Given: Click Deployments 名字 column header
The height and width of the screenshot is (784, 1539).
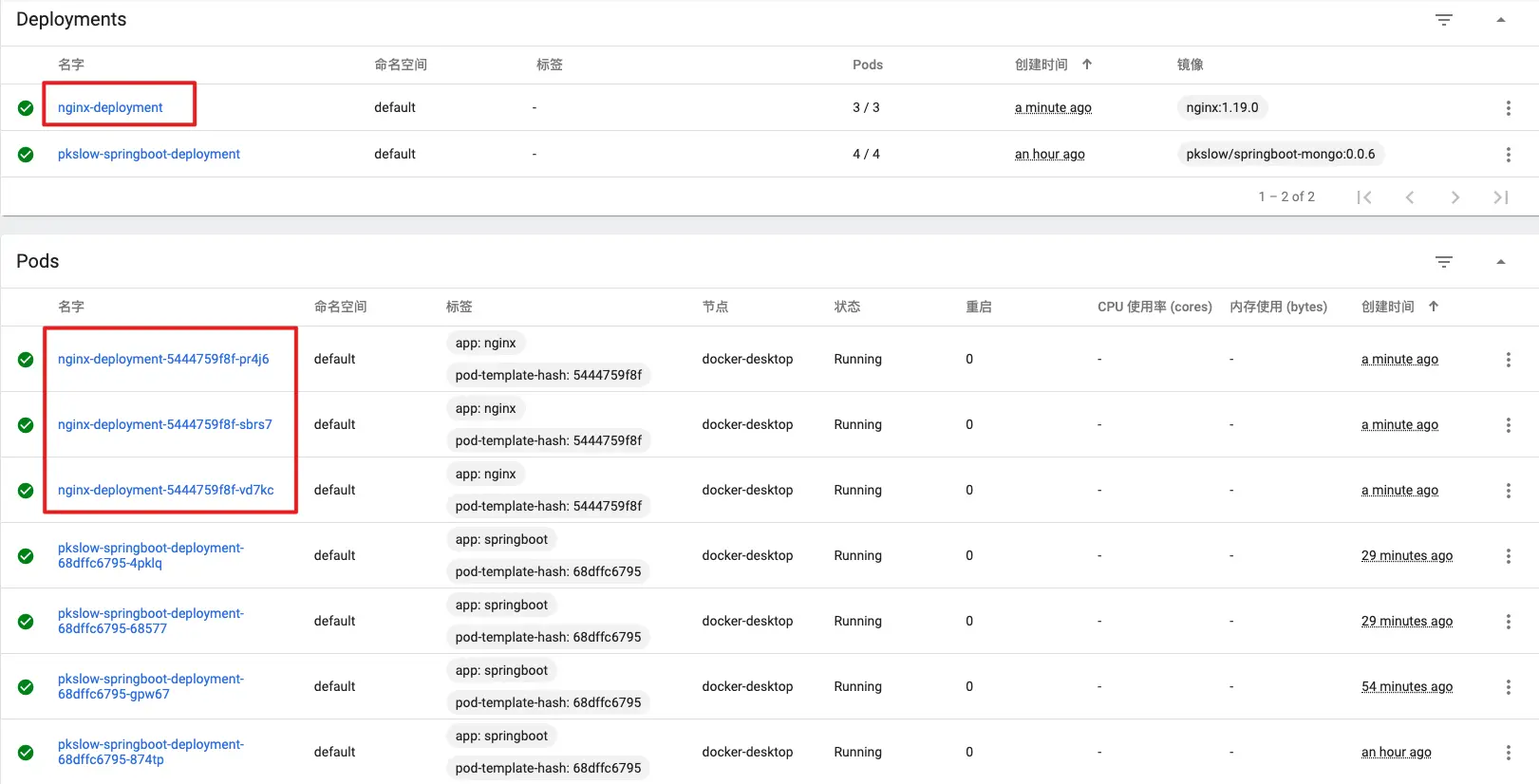Looking at the screenshot, I should (71, 65).
